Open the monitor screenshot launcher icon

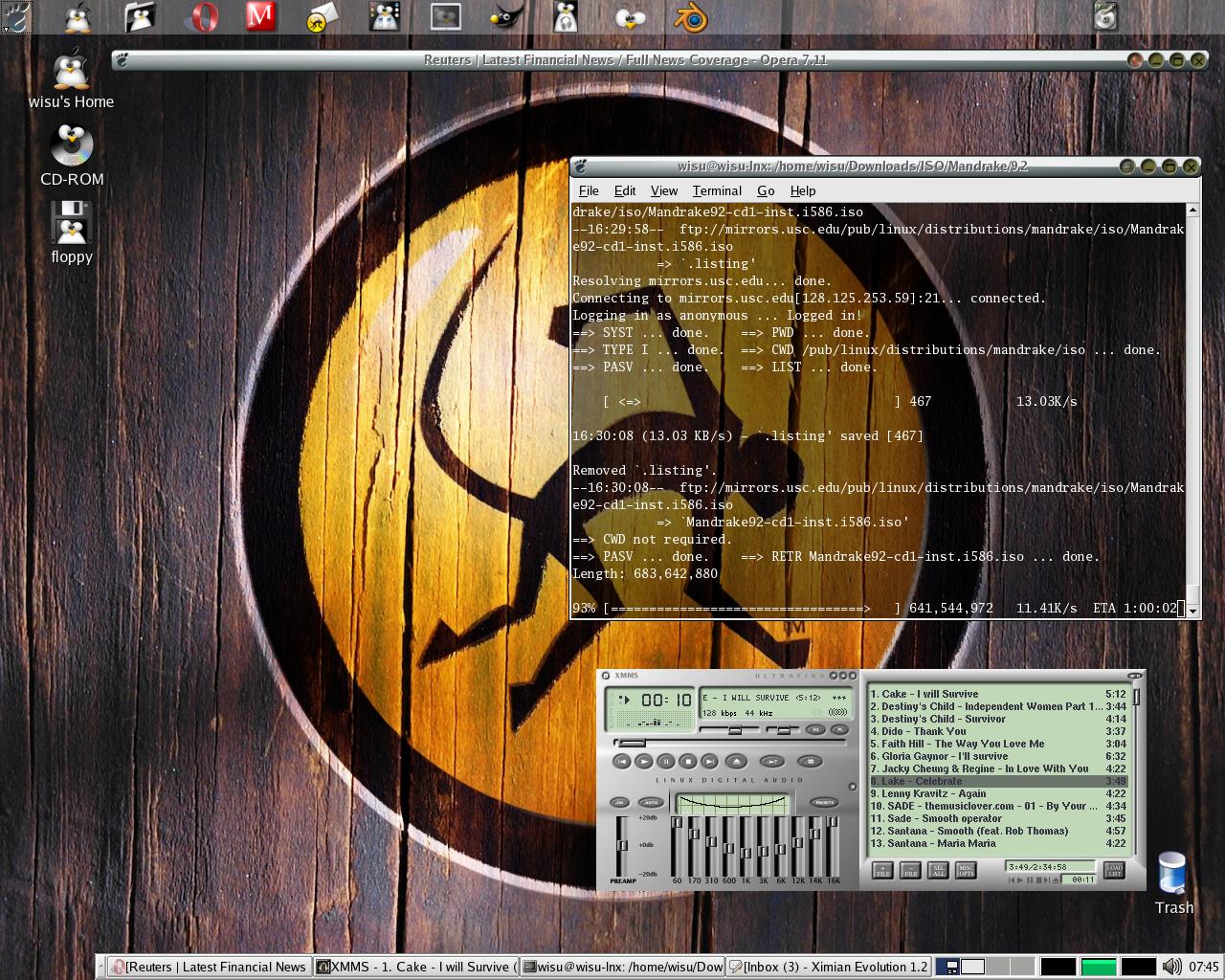pyautogui.click(x=445, y=16)
